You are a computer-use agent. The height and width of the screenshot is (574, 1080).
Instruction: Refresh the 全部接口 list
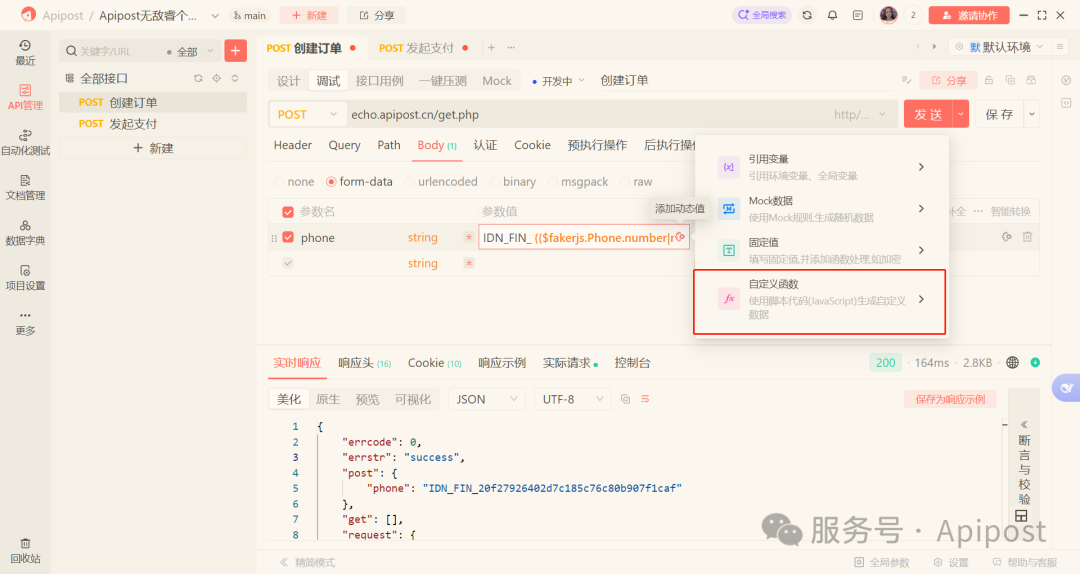click(198, 79)
